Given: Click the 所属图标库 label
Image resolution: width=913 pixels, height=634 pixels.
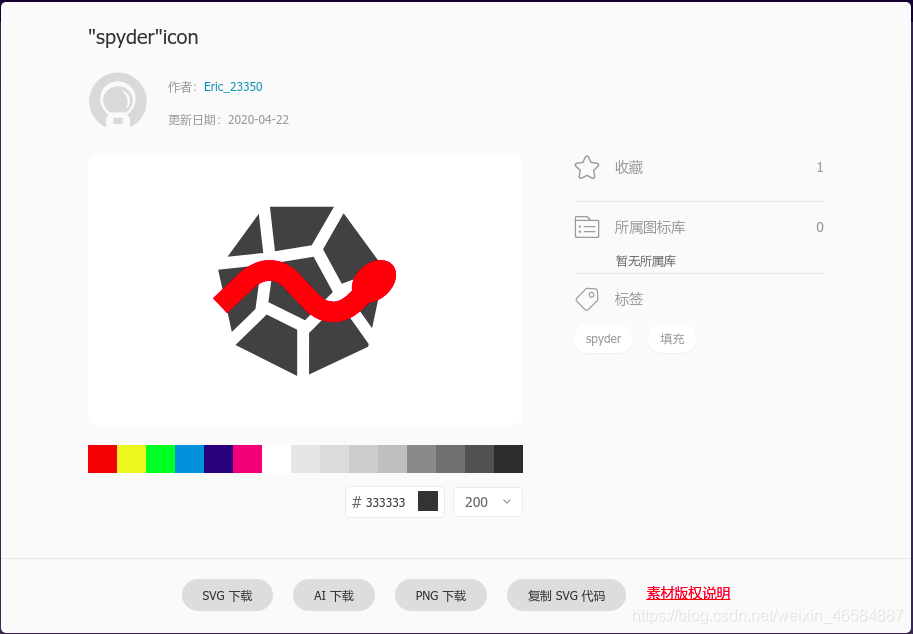Looking at the screenshot, I should pos(650,227).
